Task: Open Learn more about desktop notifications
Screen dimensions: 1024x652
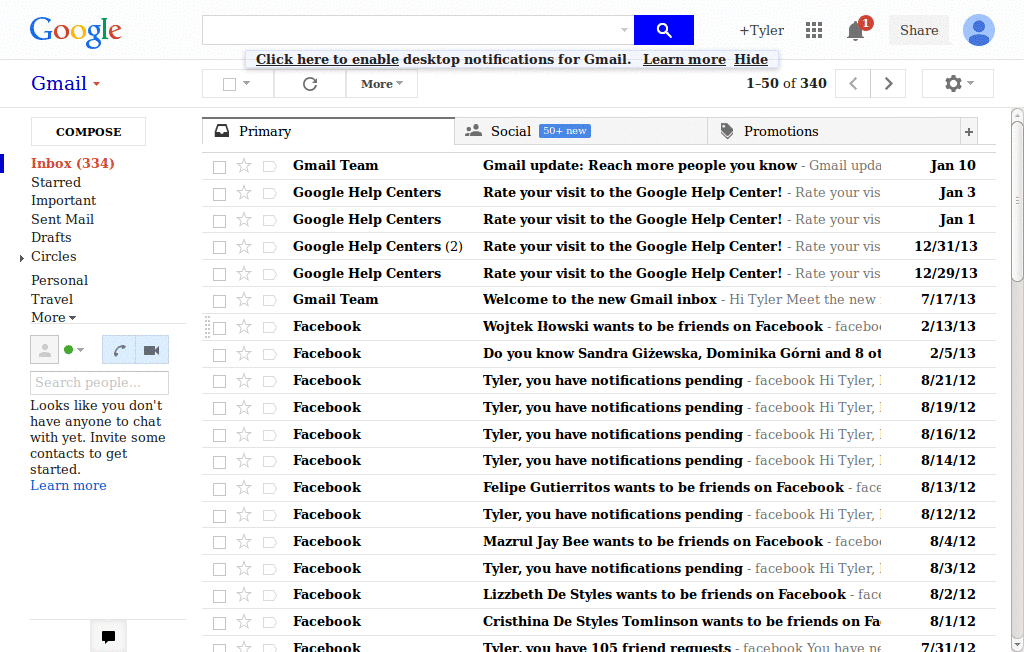Action: pyautogui.click(x=684, y=59)
